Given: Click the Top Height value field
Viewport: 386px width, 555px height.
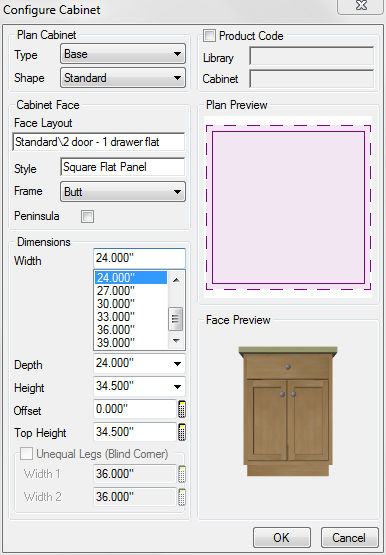Looking at the screenshot, I should [x=135, y=432].
